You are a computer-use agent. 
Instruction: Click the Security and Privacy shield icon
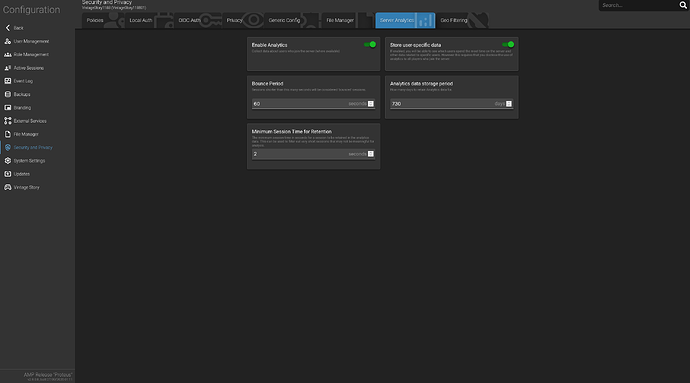pos(7,147)
